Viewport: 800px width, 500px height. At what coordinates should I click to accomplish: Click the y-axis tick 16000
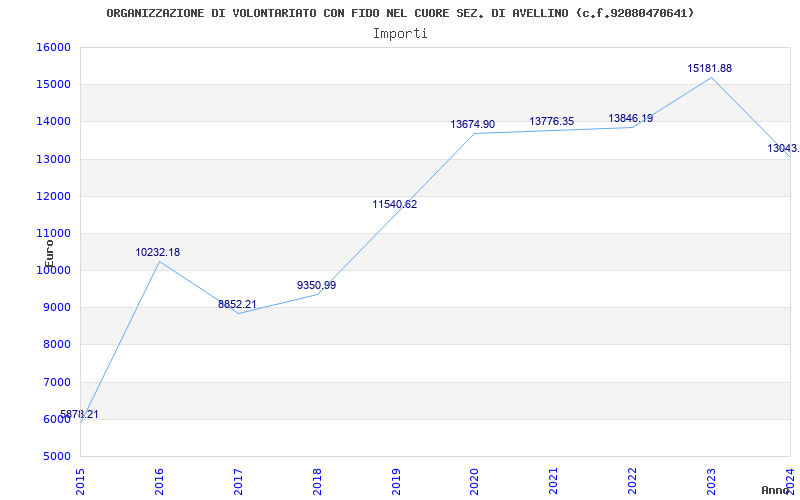(x=53, y=47)
